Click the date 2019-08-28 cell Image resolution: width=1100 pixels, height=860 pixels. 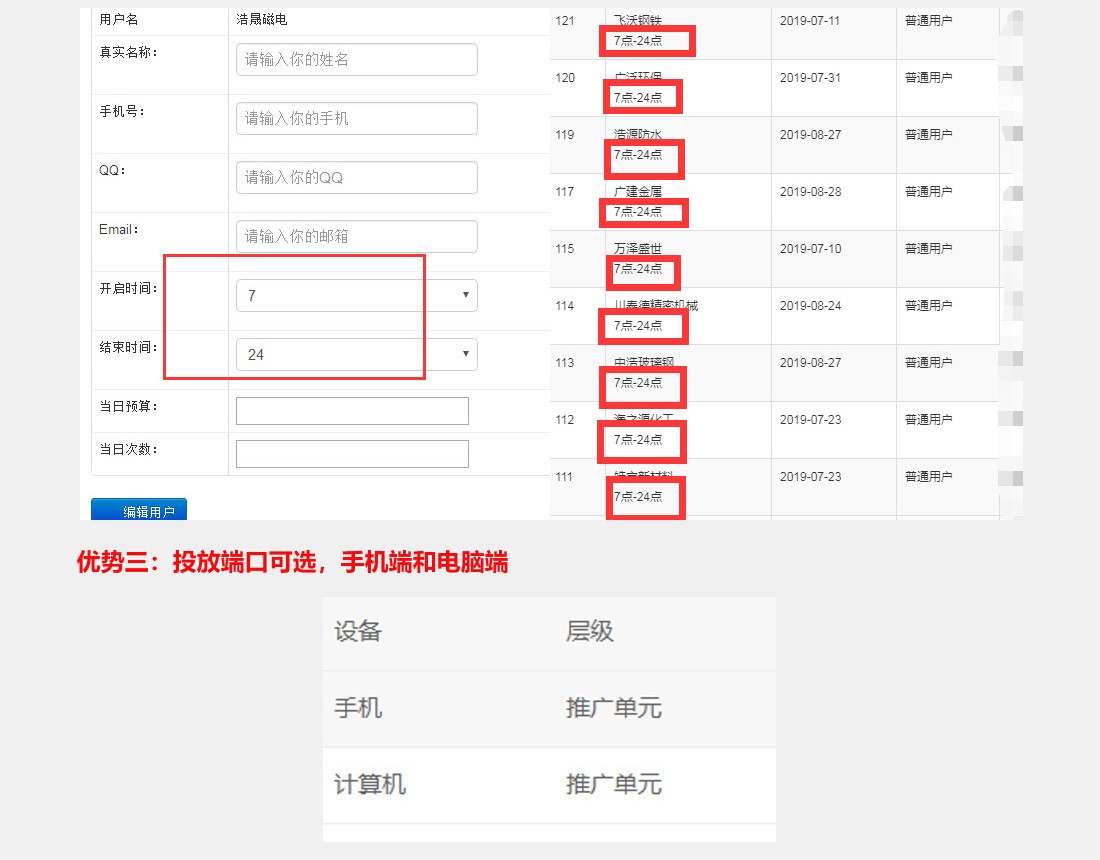(x=810, y=192)
